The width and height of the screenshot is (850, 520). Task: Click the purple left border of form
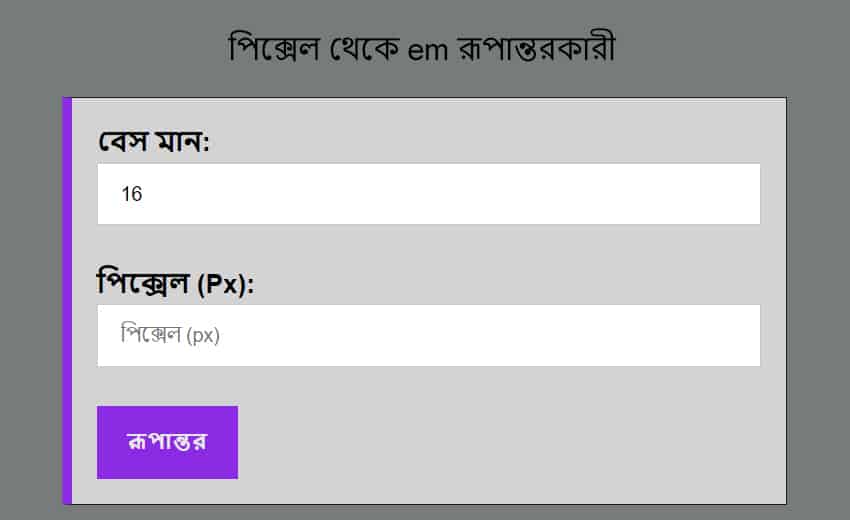tap(67, 300)
